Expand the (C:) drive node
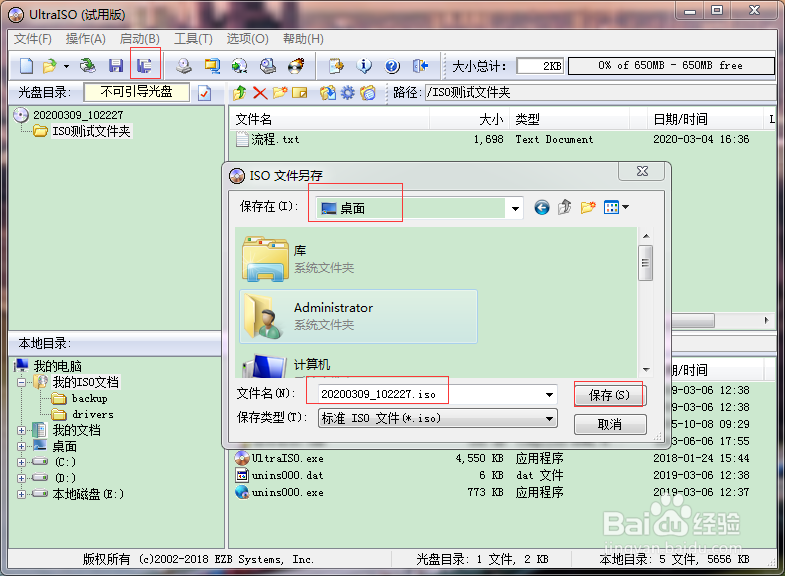 click(x=22, y=462)
